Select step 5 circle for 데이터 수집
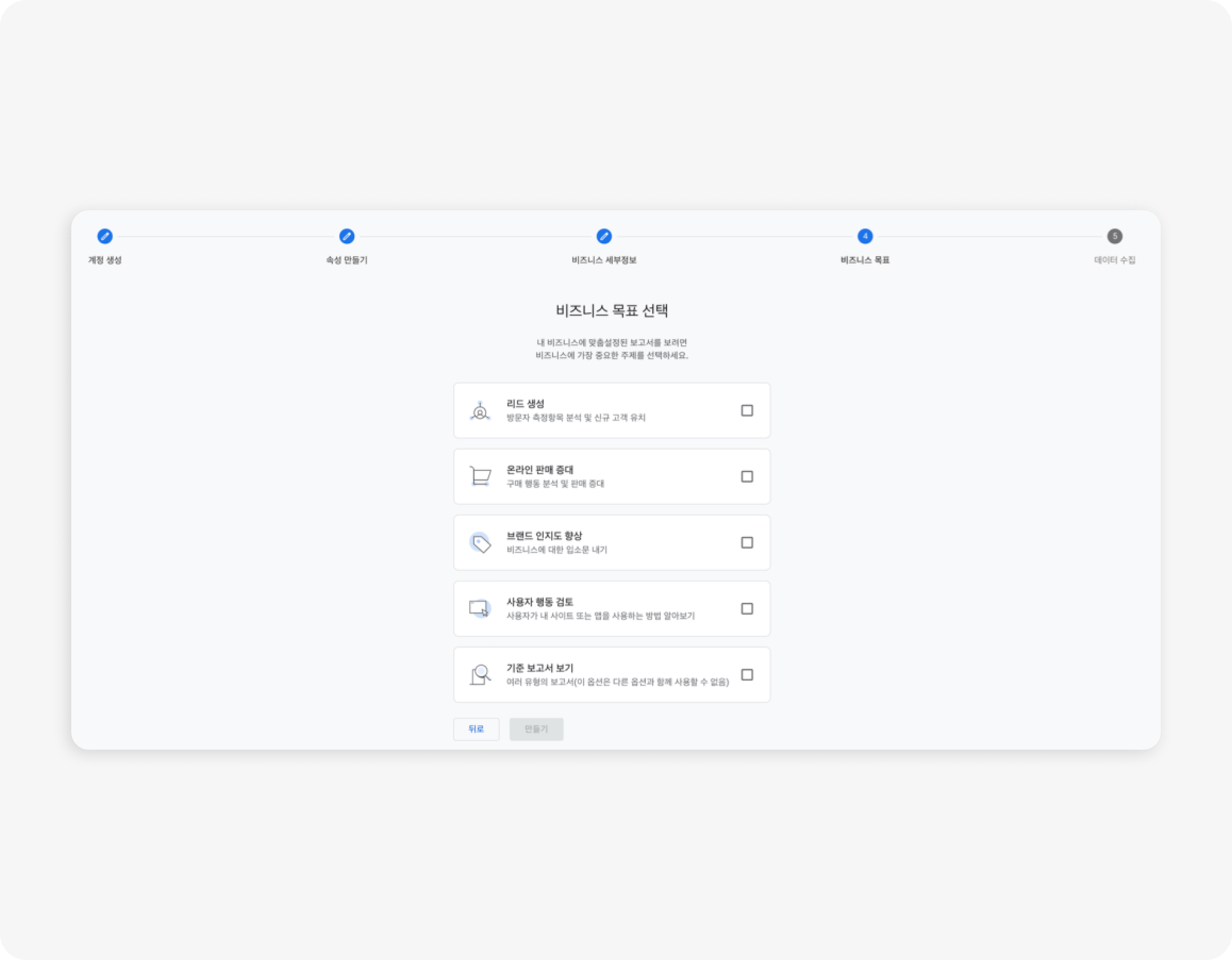This screenshot has height=960, width=1232. point(1115,236)
